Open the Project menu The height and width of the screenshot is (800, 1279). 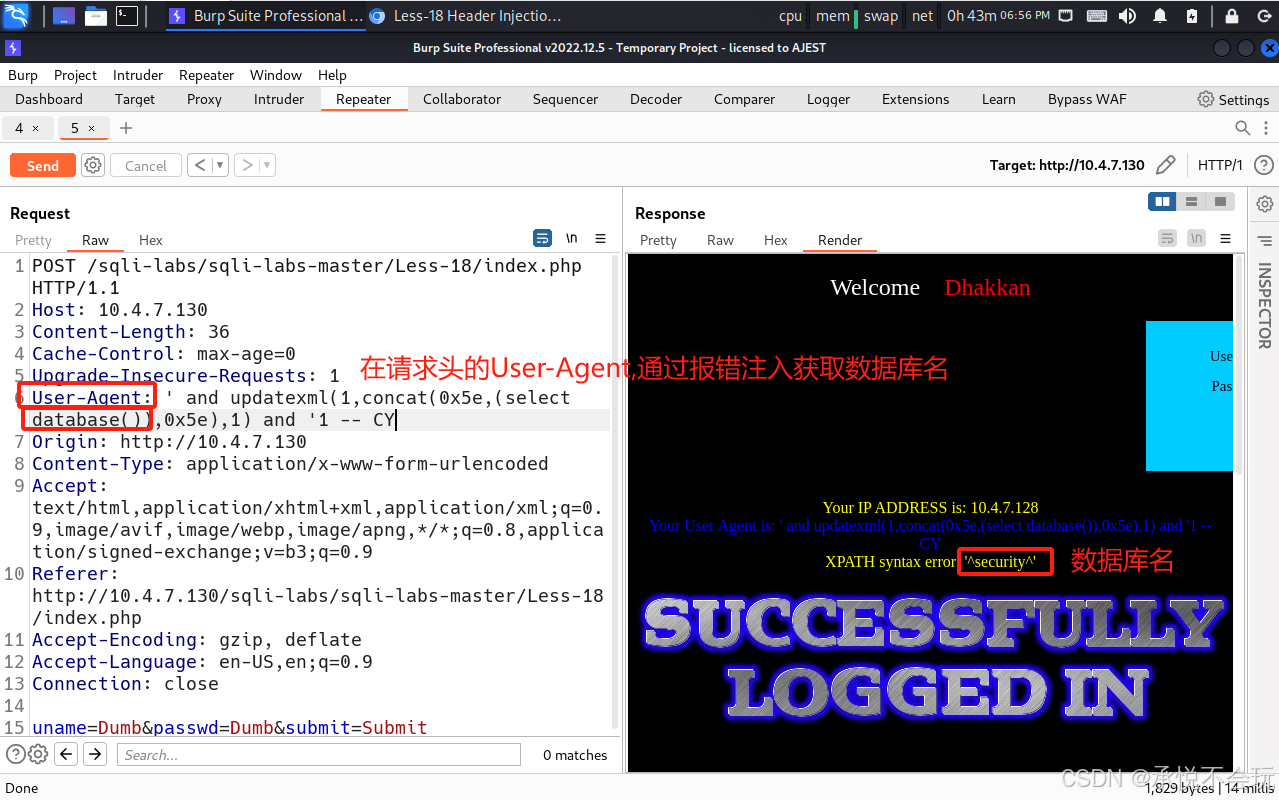tap(75, 75)
